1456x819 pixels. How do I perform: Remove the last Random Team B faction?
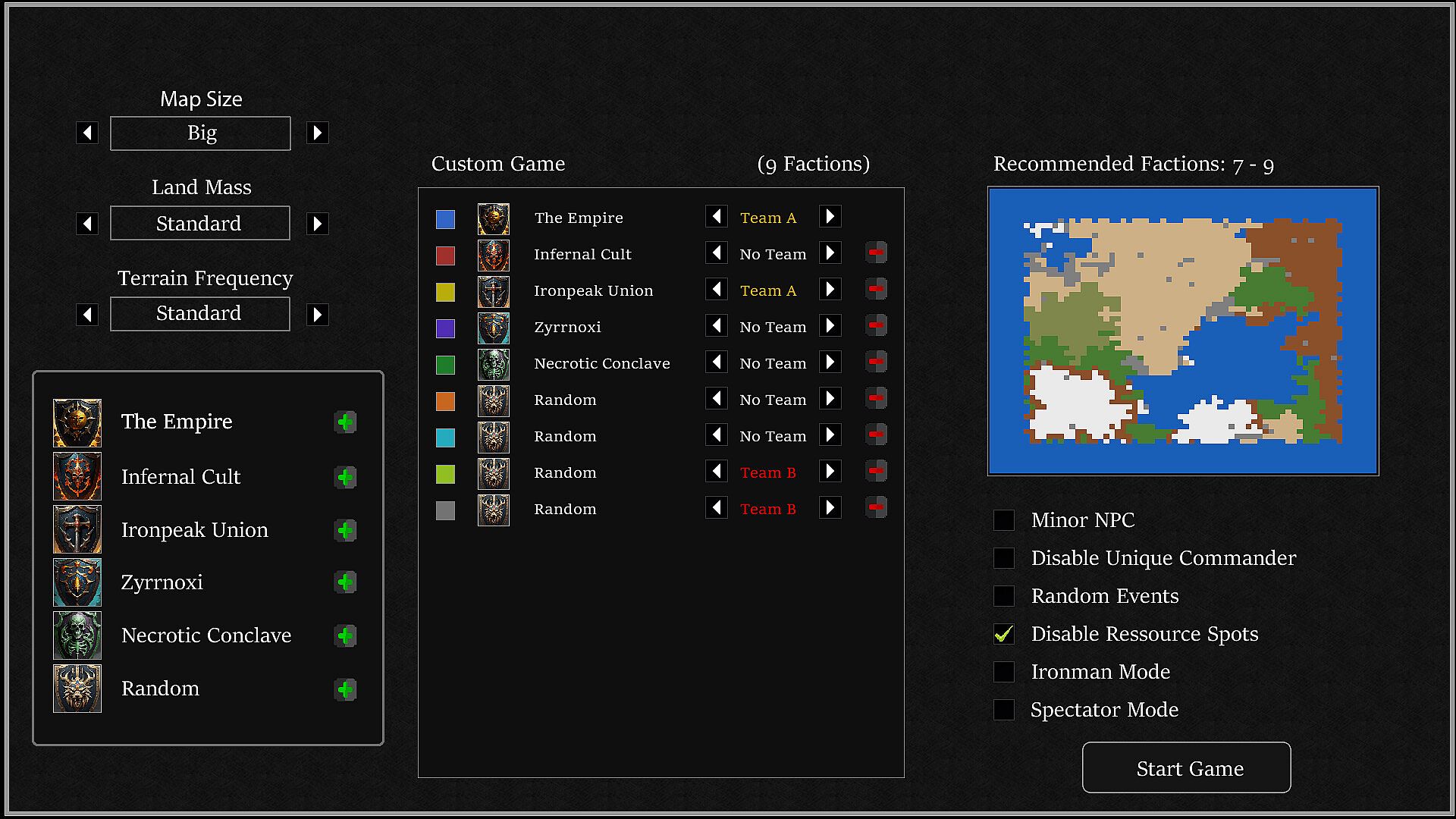point(876,508)
